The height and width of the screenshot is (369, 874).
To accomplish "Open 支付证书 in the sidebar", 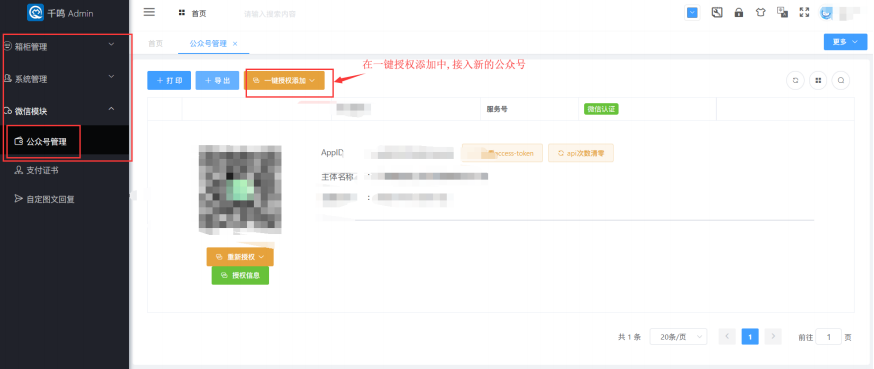I will (x=65, y=170).
